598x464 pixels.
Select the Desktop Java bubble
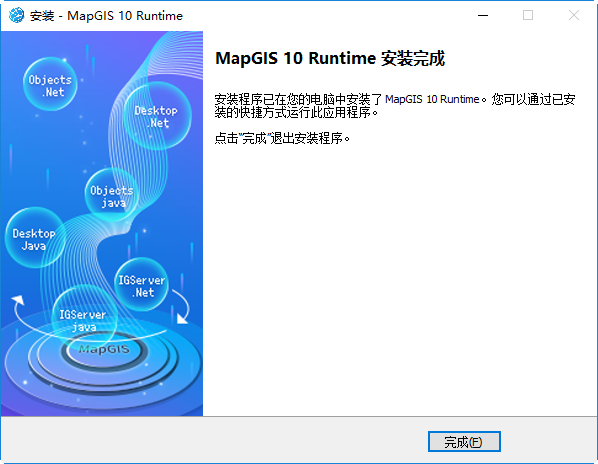[35, 238]
